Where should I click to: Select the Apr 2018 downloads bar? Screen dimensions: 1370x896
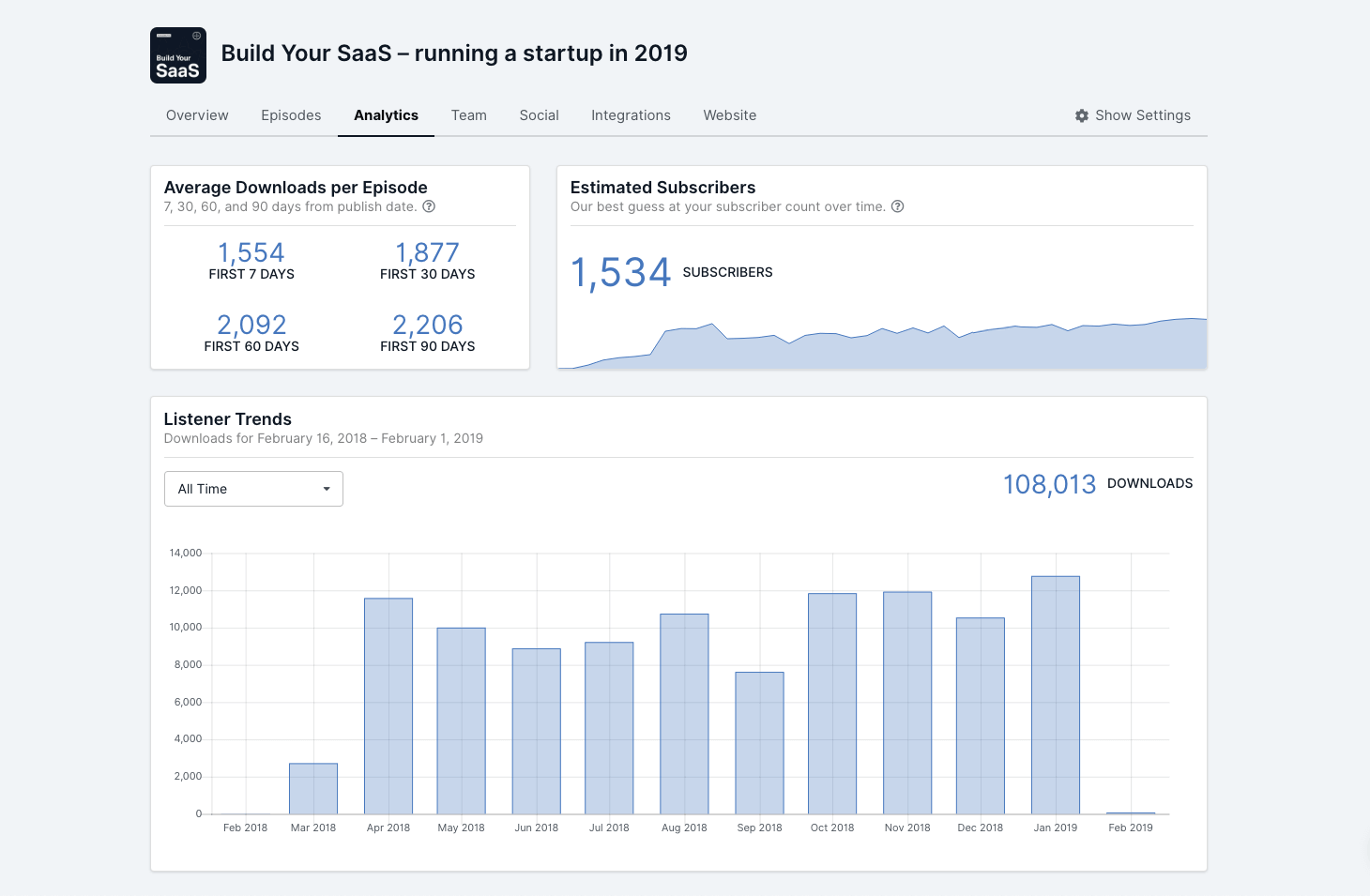pos(388,706)
